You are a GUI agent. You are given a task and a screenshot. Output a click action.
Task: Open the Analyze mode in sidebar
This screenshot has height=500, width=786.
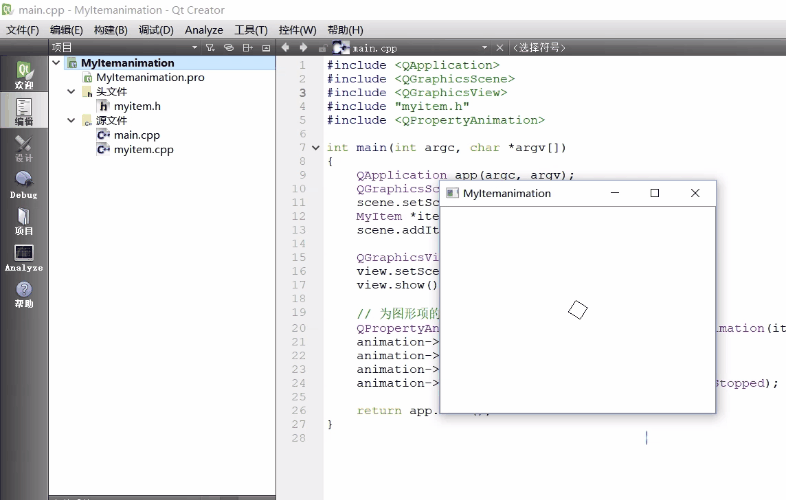coord(24,258)
